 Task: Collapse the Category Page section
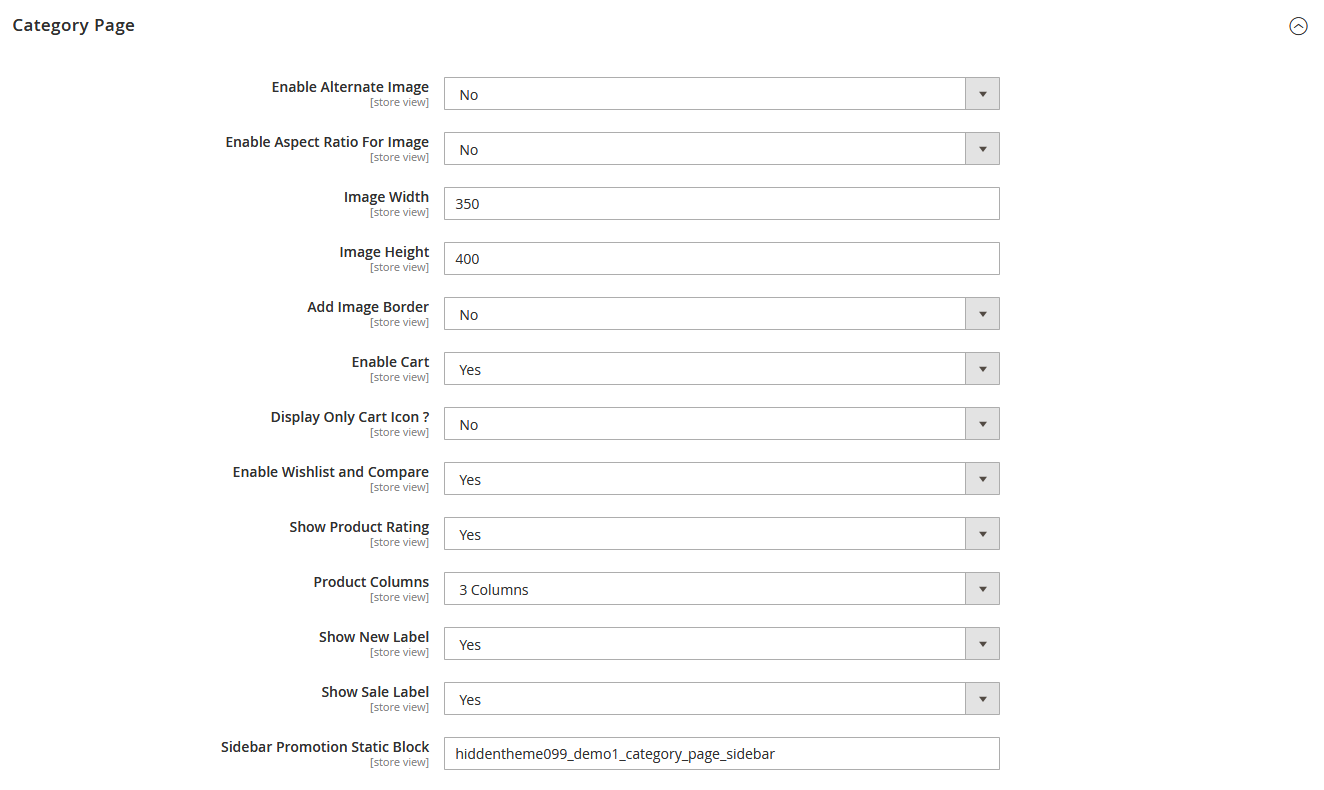(x=1298, y=26)
